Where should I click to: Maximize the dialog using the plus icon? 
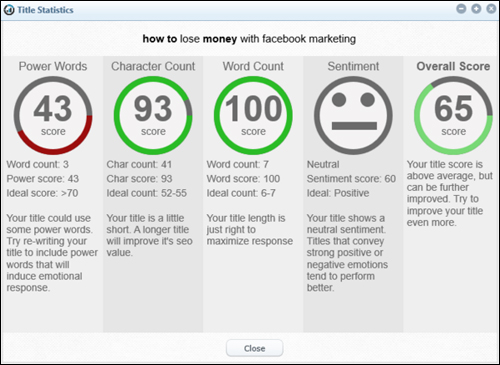click(x=476, y=9)
